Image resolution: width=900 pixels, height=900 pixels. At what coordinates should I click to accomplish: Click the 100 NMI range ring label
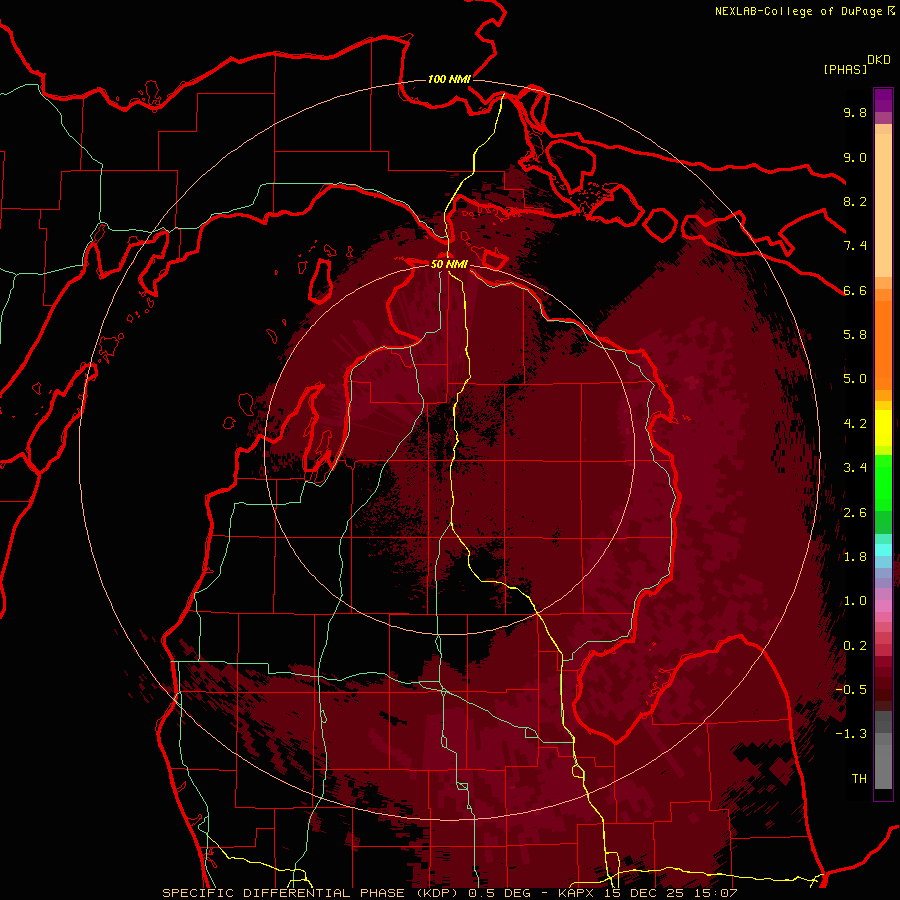tap(449, 79)
